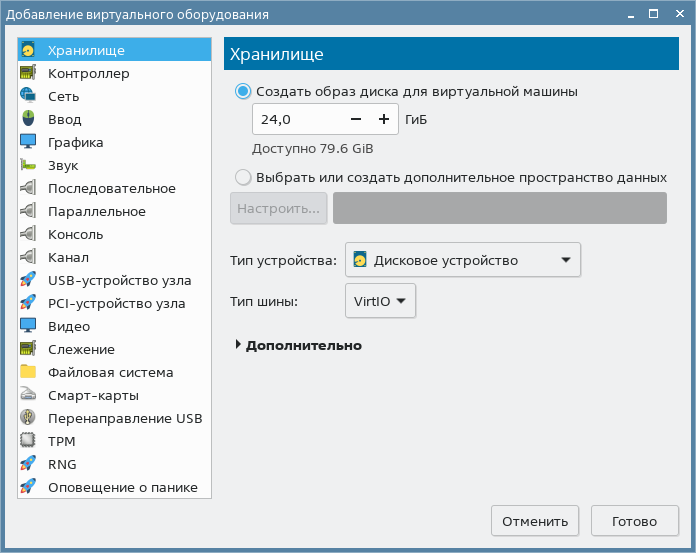
Task: Open the device type dropdown "Дисковое устройство"
Action: pos(463,261)
